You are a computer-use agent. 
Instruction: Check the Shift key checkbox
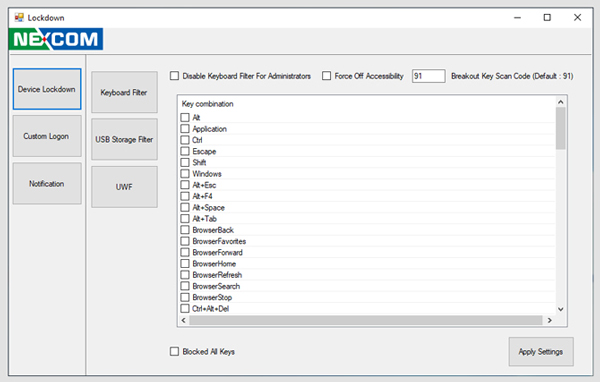coord(185,162)
